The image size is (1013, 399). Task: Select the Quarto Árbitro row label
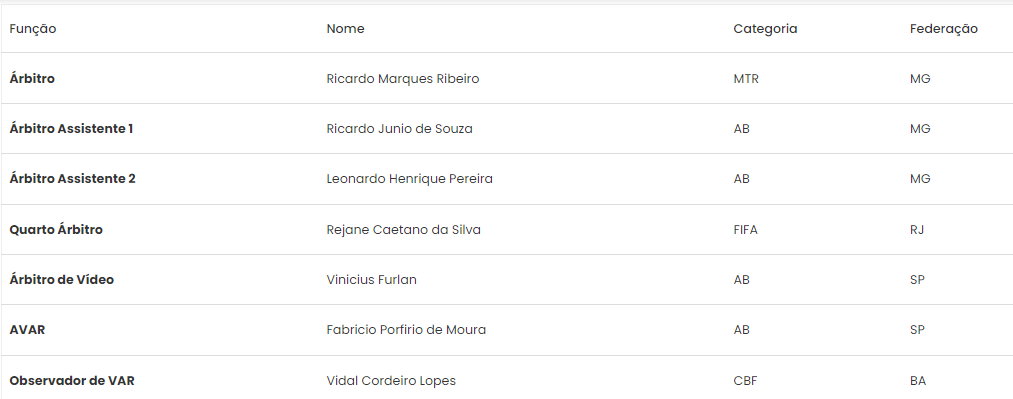56,229
